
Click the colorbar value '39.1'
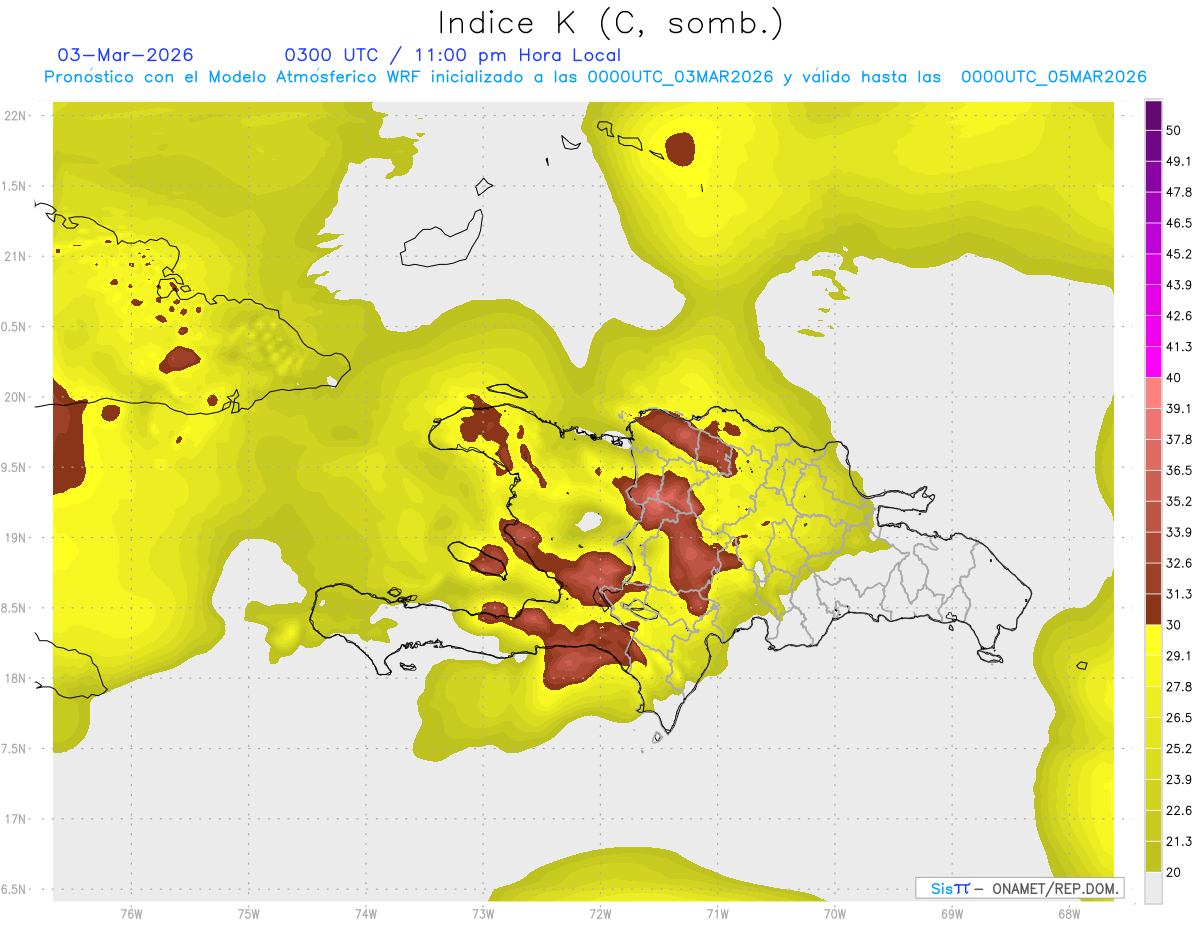[1179, 408]
